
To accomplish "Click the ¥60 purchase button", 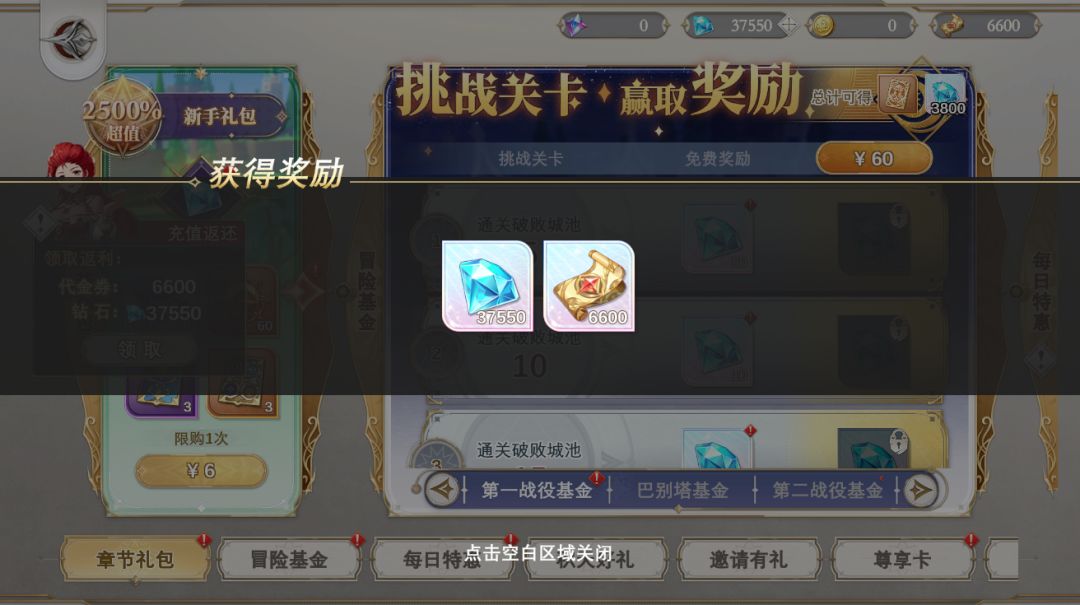I will click(x=874, y=158).
